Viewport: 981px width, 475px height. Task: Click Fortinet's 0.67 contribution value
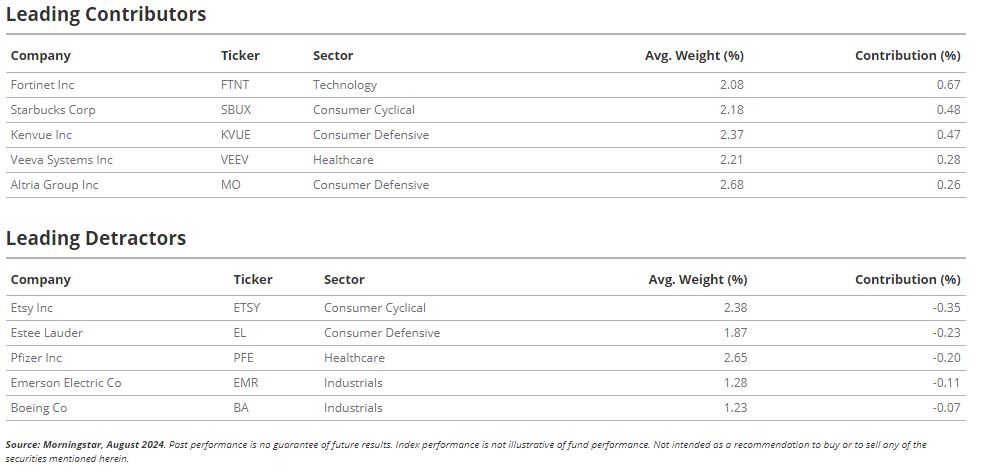[x=948, y=85]
